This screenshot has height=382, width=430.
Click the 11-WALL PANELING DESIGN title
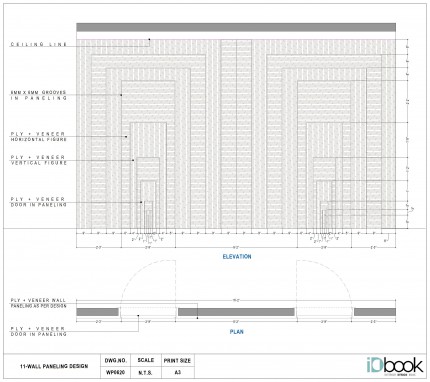point(54,366)
